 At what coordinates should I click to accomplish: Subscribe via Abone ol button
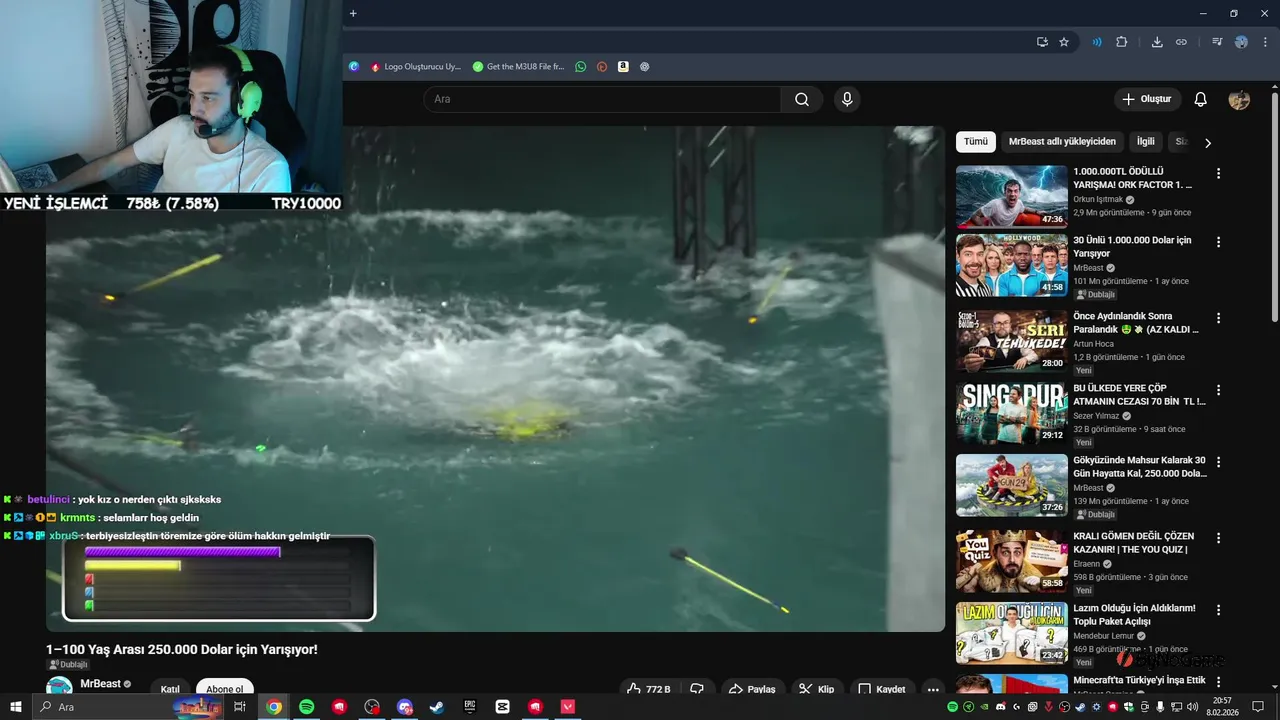225,689
